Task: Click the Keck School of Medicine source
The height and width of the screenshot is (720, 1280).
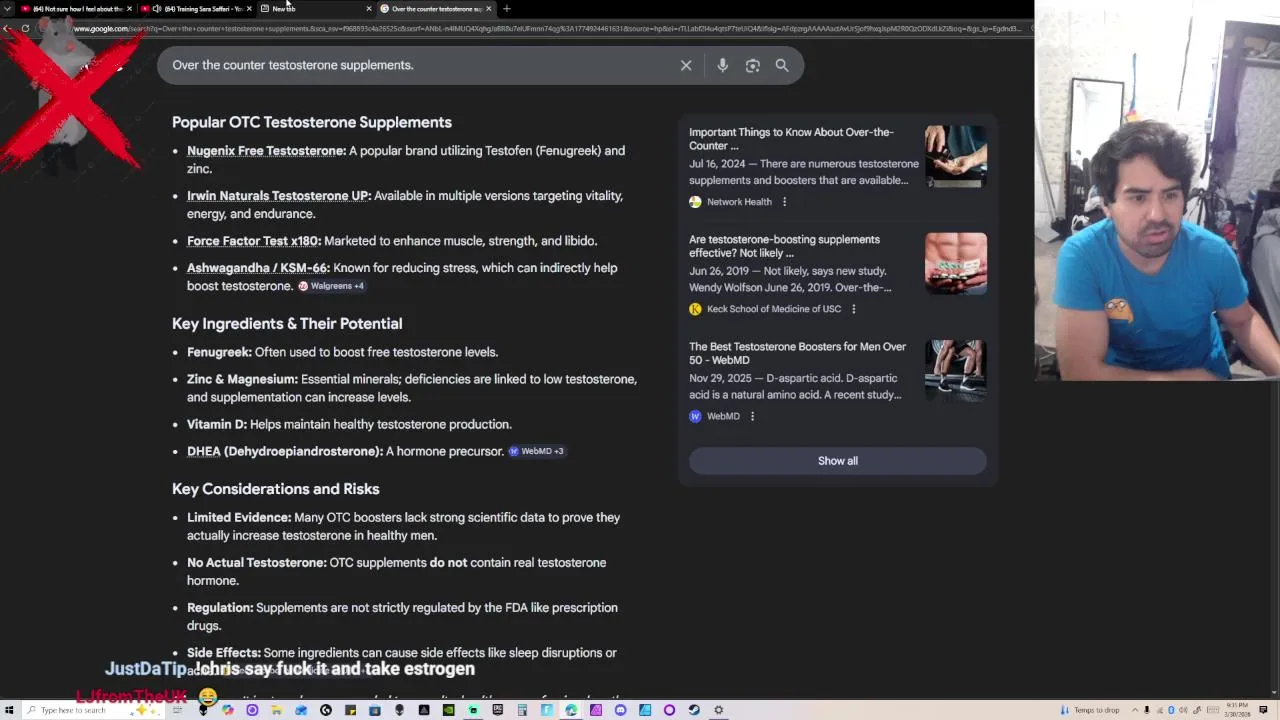Action: coord(774,309)
